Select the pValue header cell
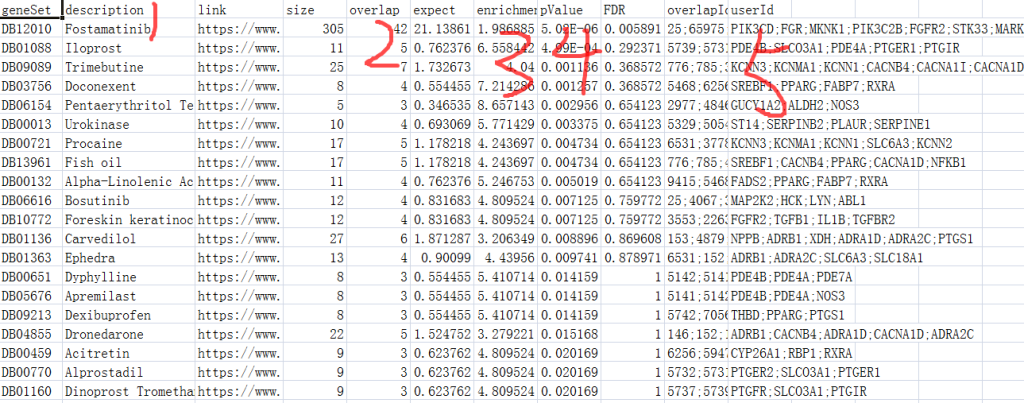 tap(569, 10)
